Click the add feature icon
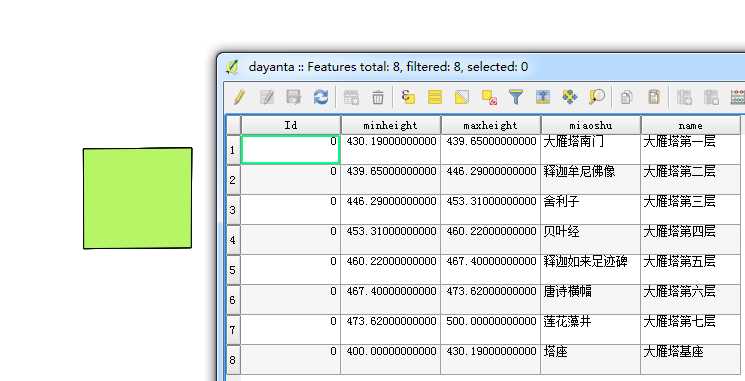Screen dimensions: 745x381 coord(351,97)
